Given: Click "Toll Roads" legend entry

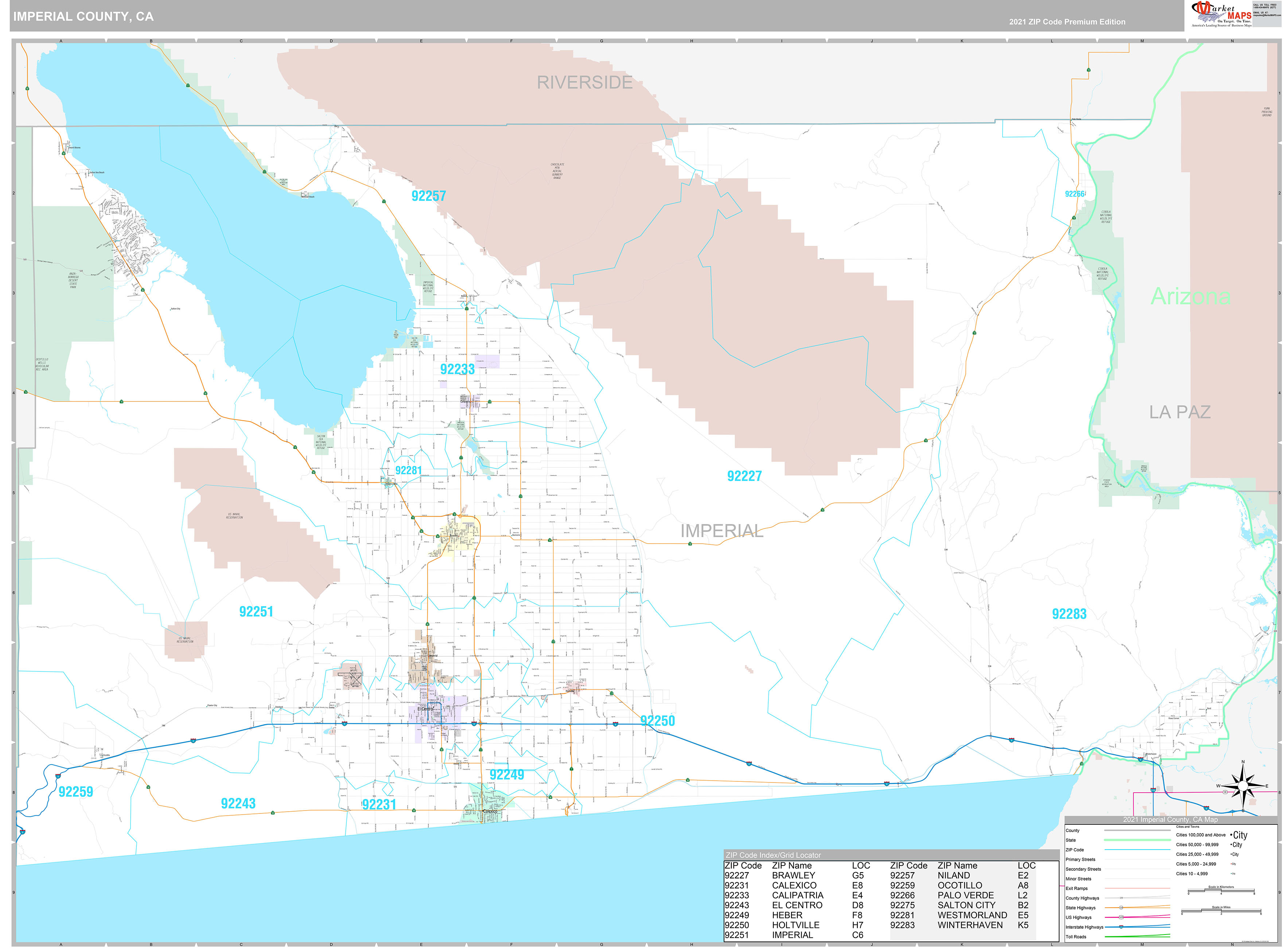Looking at the screenshot, I should pos(1076,937).
